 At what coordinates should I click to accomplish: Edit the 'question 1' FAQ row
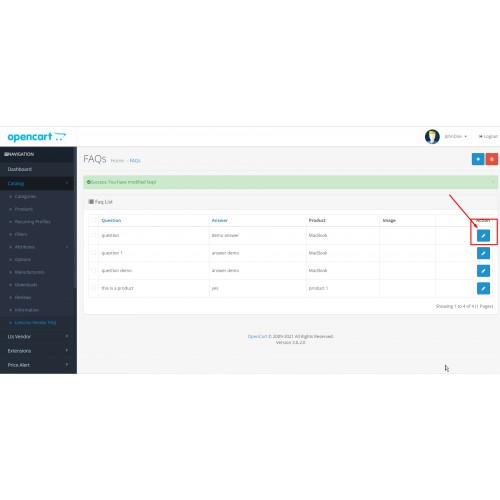[x=483, y=253]
